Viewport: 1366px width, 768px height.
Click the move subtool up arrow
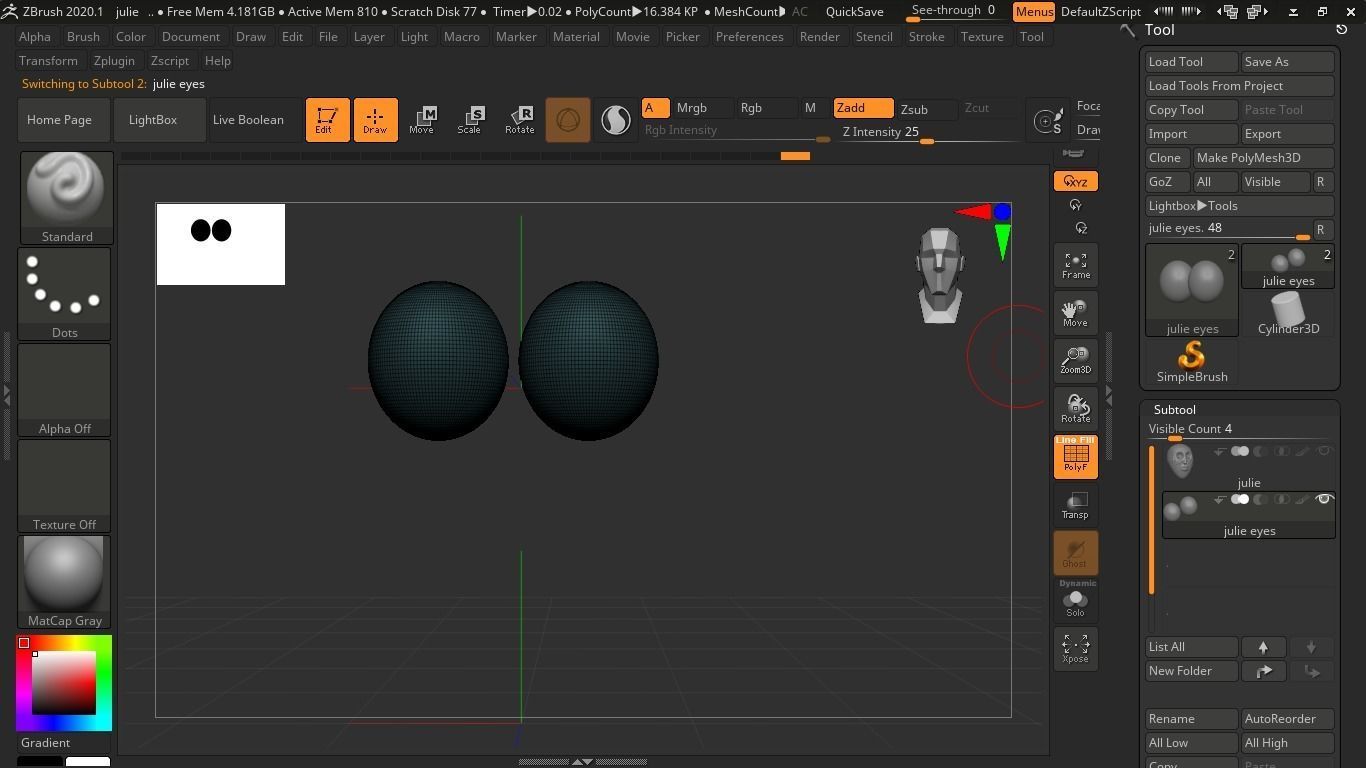(x=1263, y=647)
